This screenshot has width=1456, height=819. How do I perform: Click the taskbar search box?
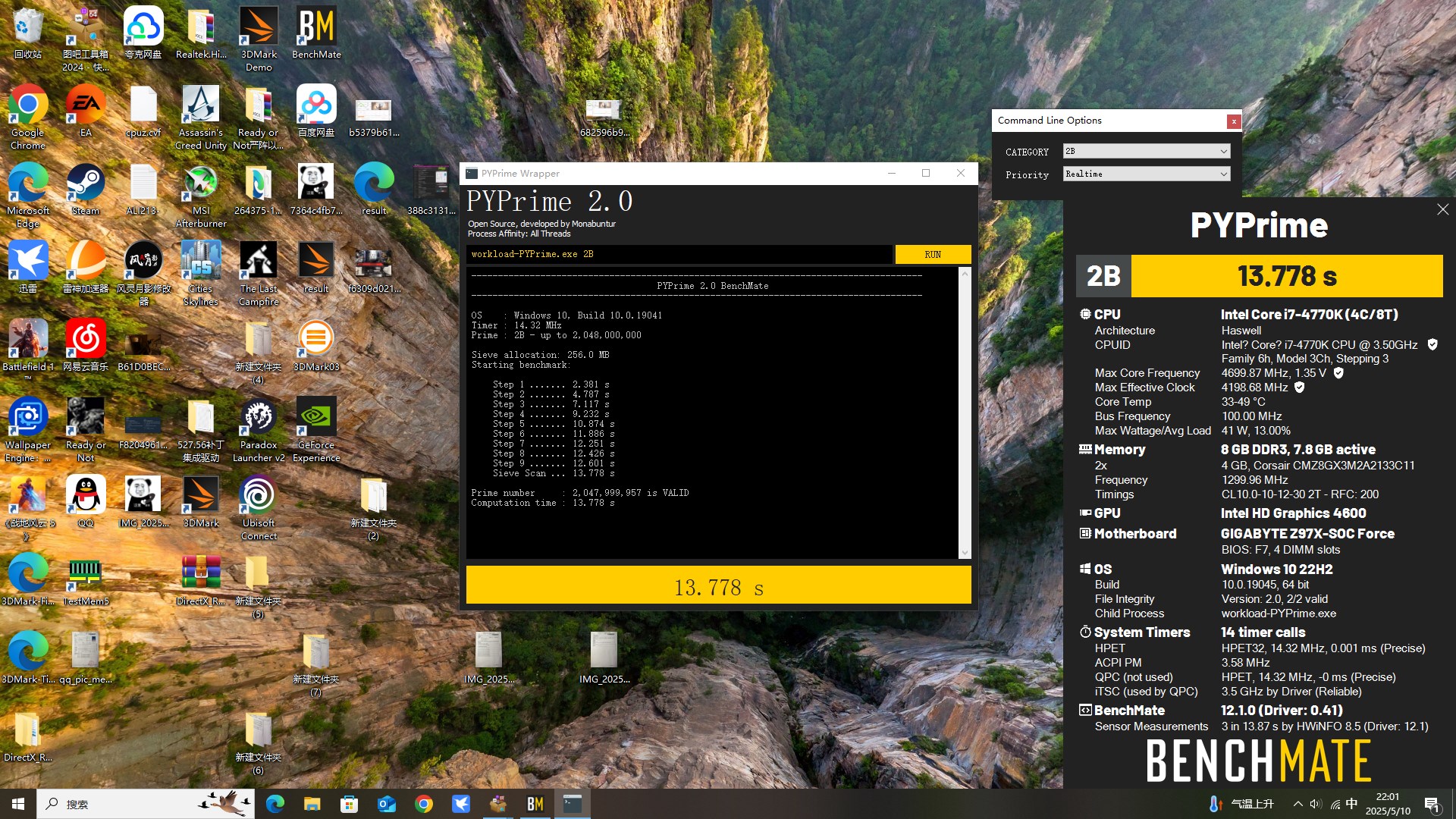coord(146,804)
